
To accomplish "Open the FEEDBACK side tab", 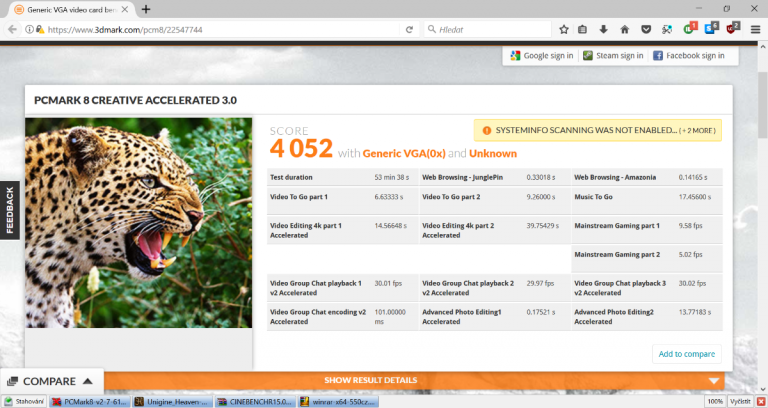I will tap(9, 210).
